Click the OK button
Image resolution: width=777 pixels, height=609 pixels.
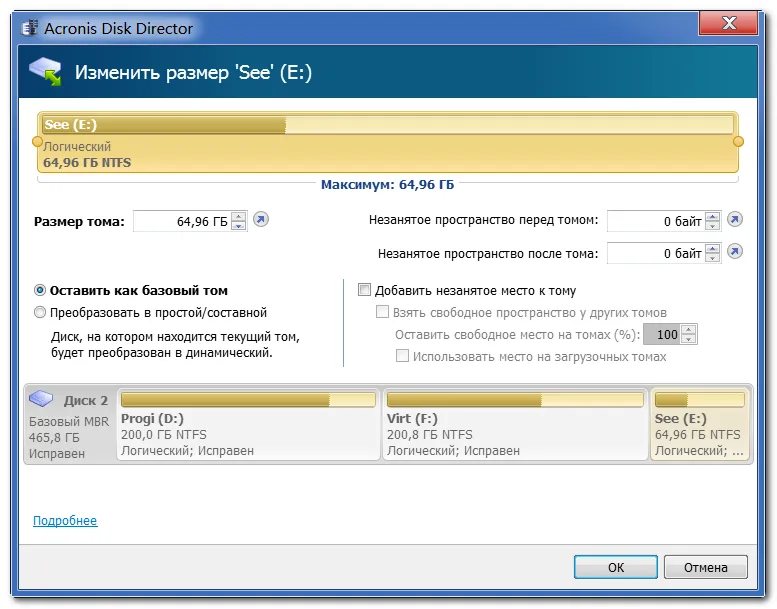pyautogui.click(x=615, y=567)
